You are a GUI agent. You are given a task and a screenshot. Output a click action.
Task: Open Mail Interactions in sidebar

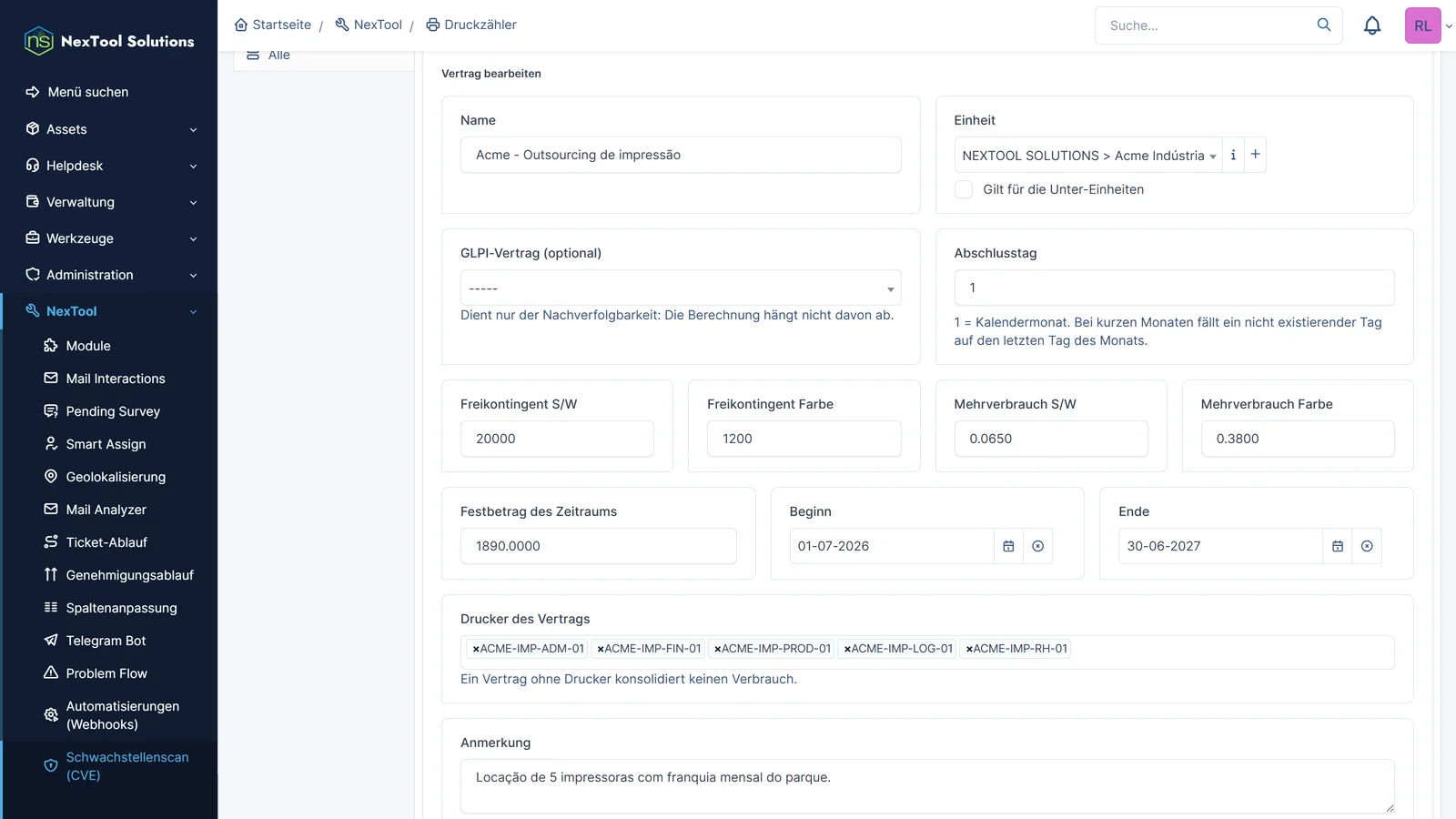[x=116, y=379]
